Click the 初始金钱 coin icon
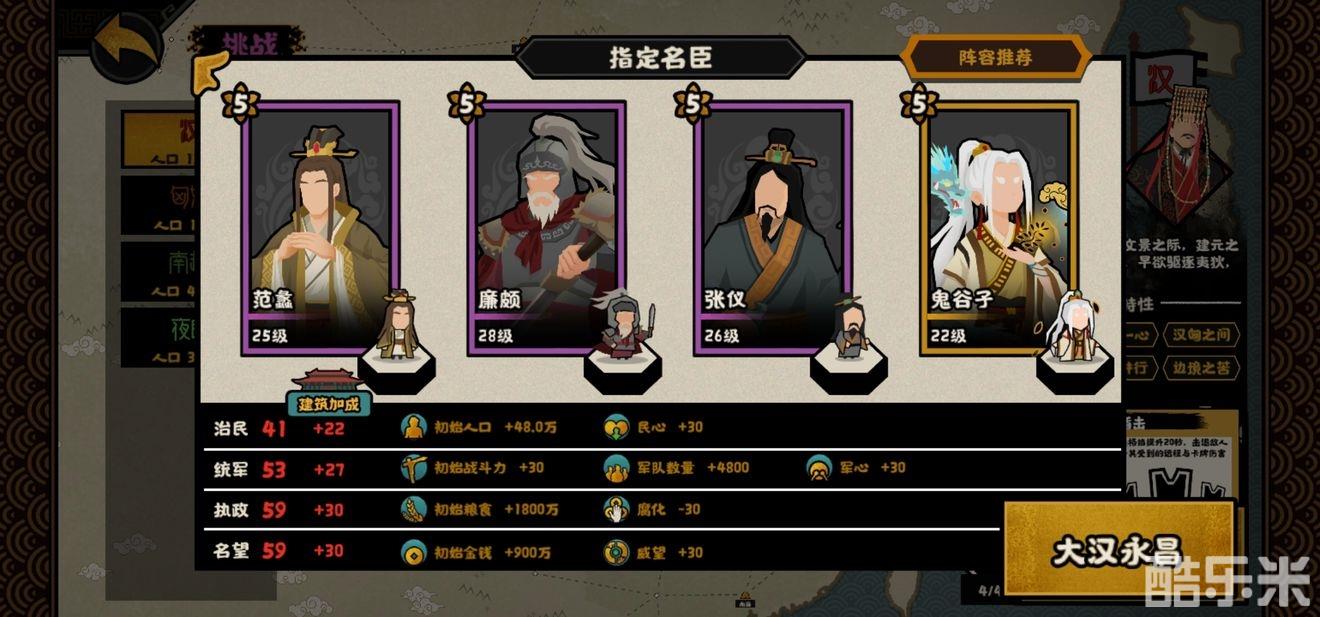This screenshot has width=1320, height=617. pos(413,551)
